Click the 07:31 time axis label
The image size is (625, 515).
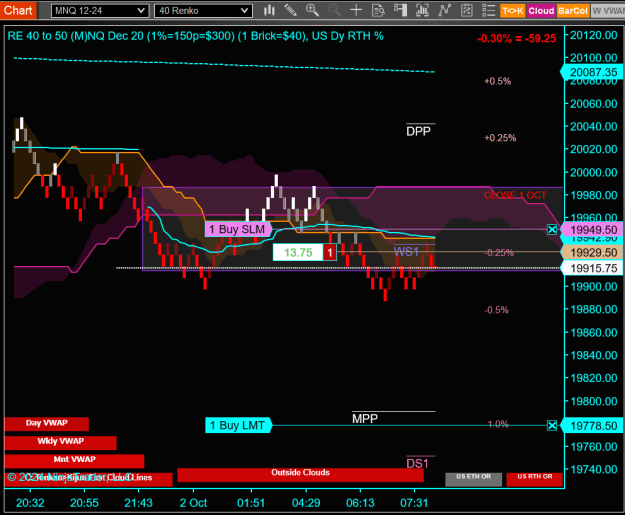click(x=414, y=503)
